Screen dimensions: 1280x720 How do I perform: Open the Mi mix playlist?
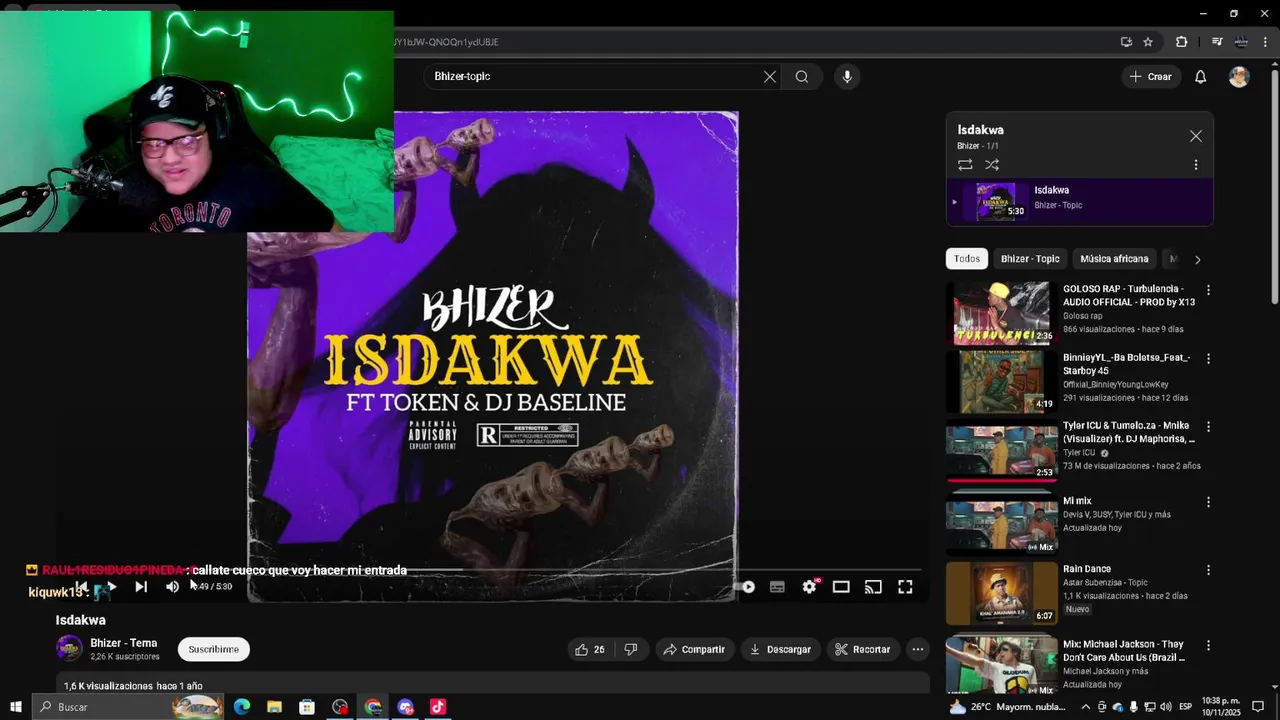coord(1001,525)
